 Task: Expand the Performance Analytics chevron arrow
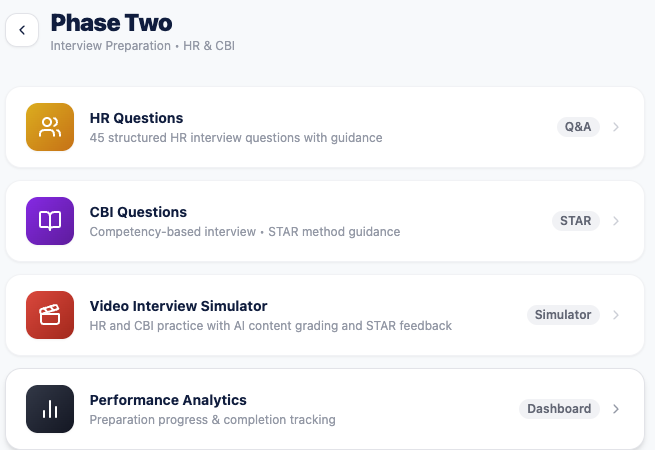(x=616, y=409)
